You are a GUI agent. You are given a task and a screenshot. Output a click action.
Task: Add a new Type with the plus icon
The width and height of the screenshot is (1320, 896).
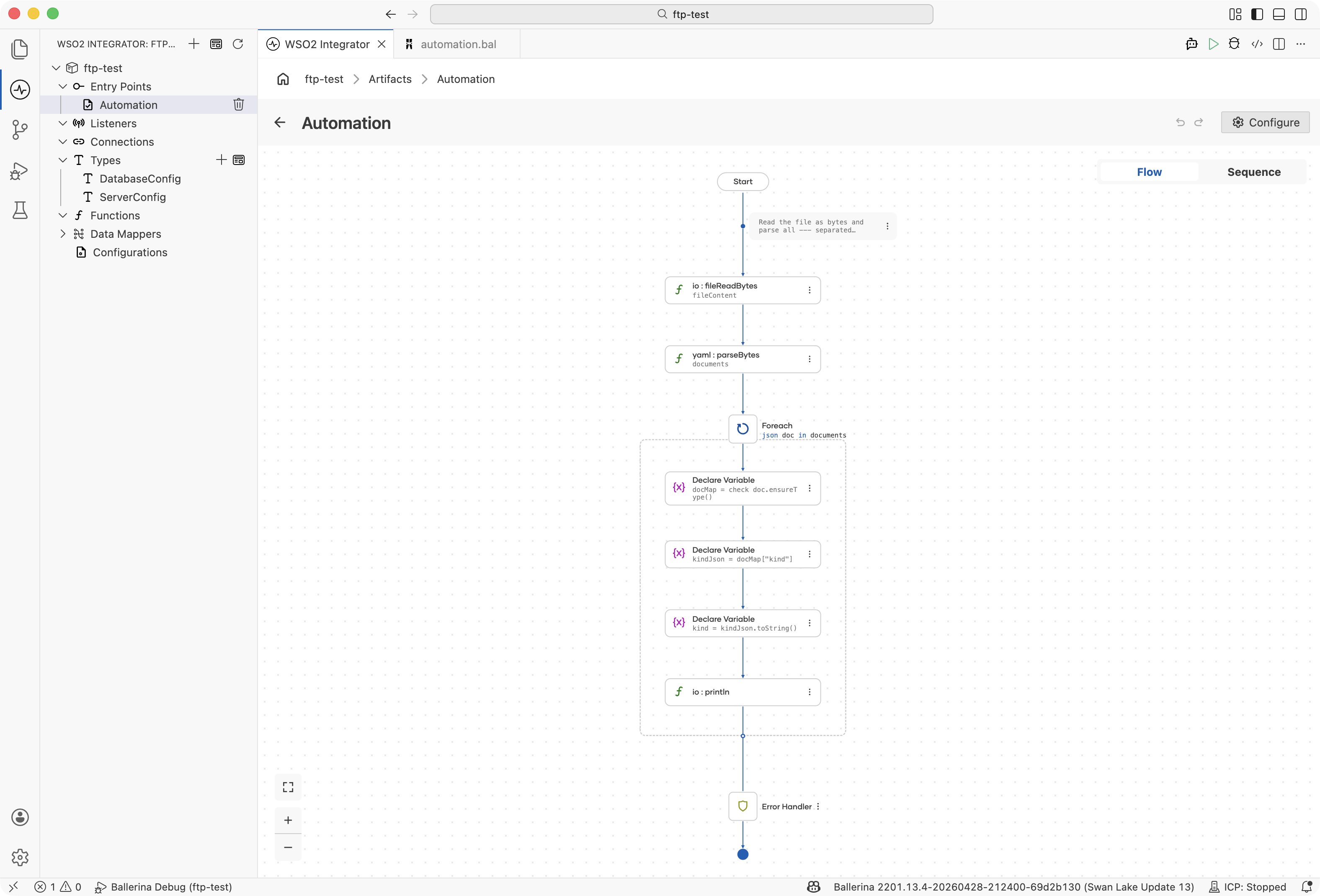coord(221,160)
